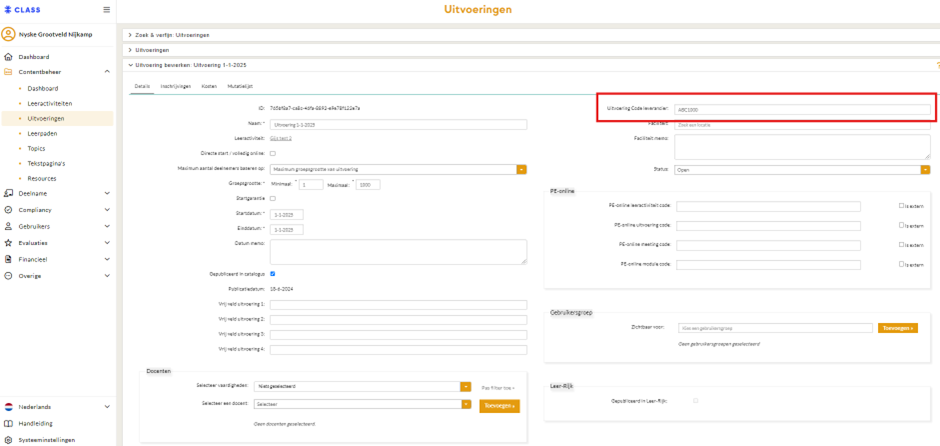Expand Zoek & verfijn: Uitvoeringen section
The width and height of the screenshot is (940, 446).
[x=172, y=35]
